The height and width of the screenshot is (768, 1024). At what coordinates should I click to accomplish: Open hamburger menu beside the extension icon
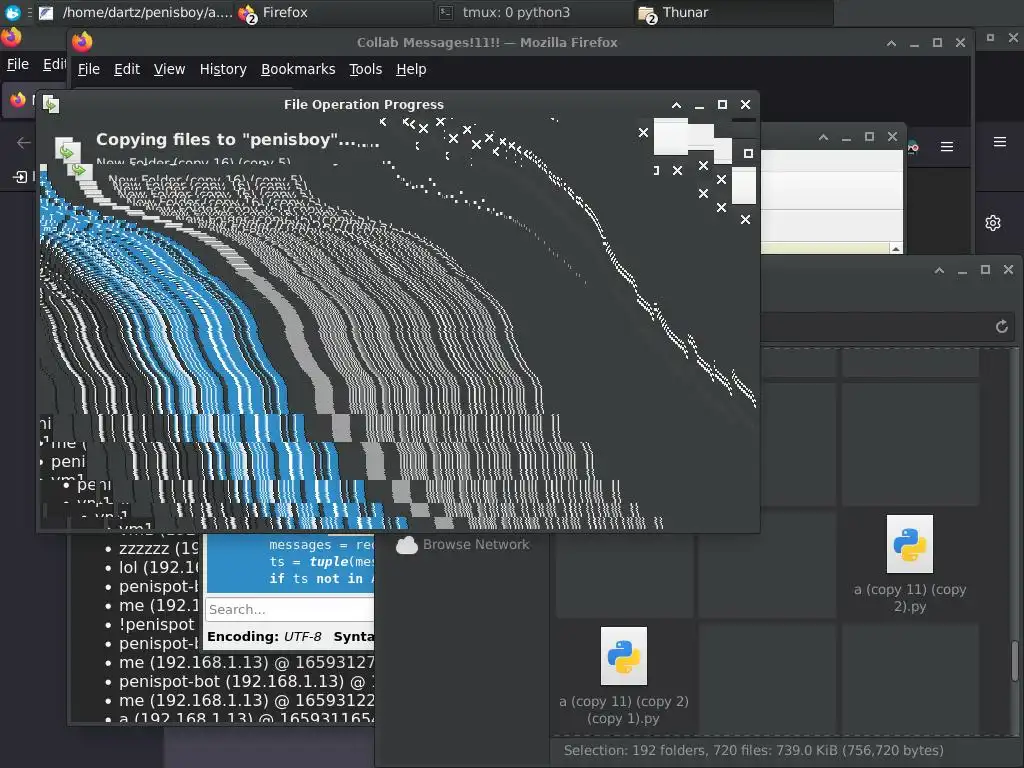[x=947, y=147]
